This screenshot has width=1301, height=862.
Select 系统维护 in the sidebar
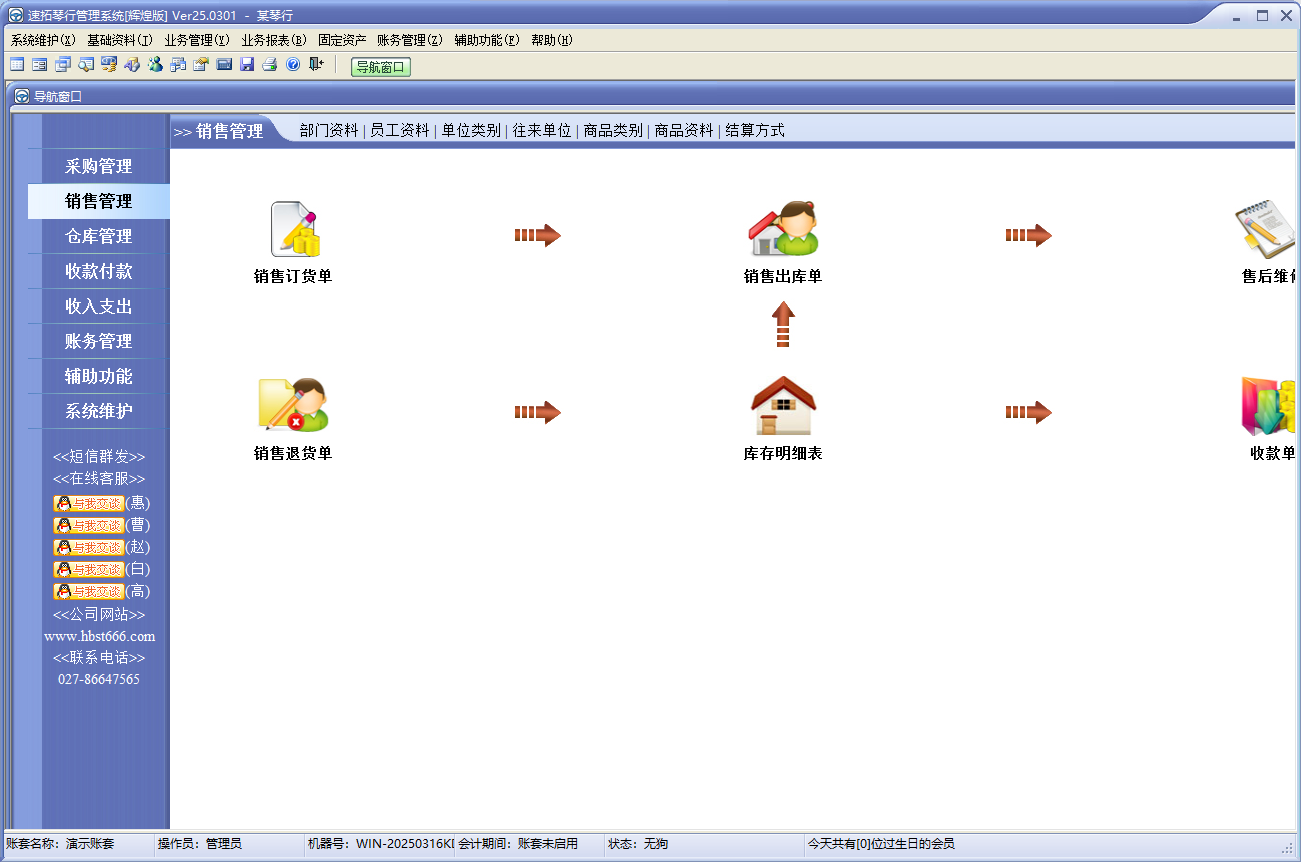tap(99, 411)
